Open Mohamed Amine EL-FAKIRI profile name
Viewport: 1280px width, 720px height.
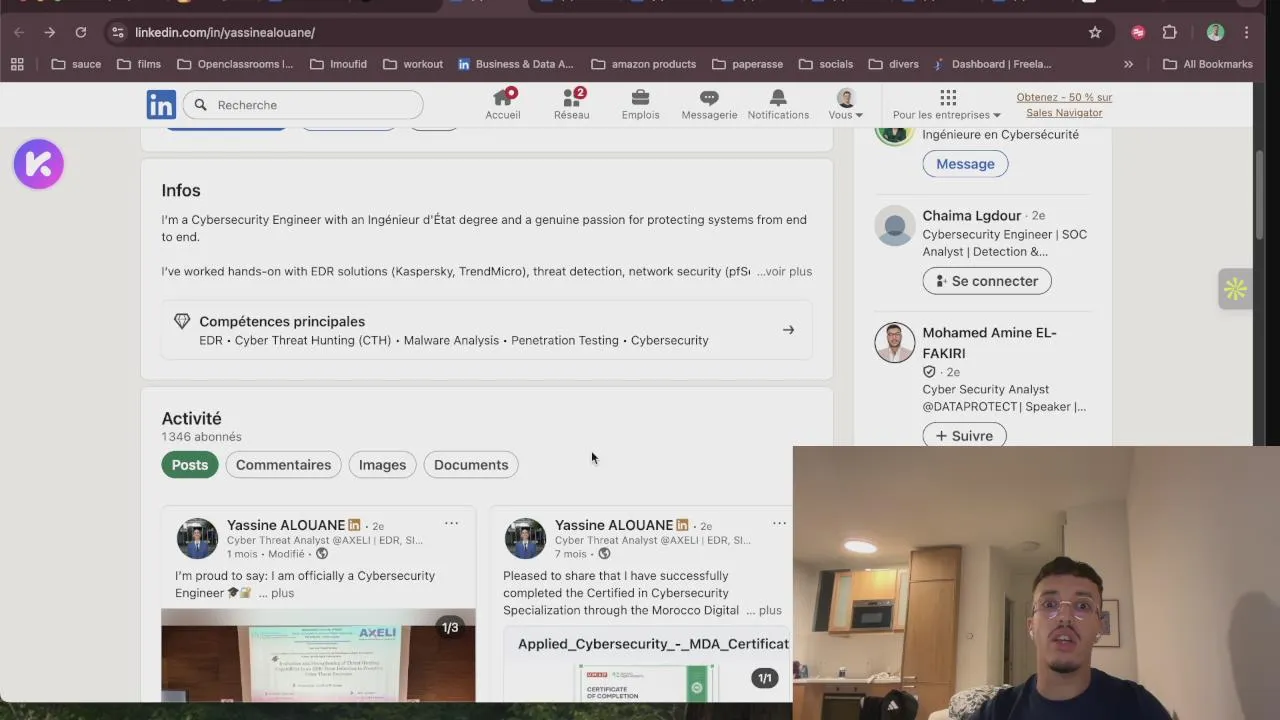(x=989, y=343)
